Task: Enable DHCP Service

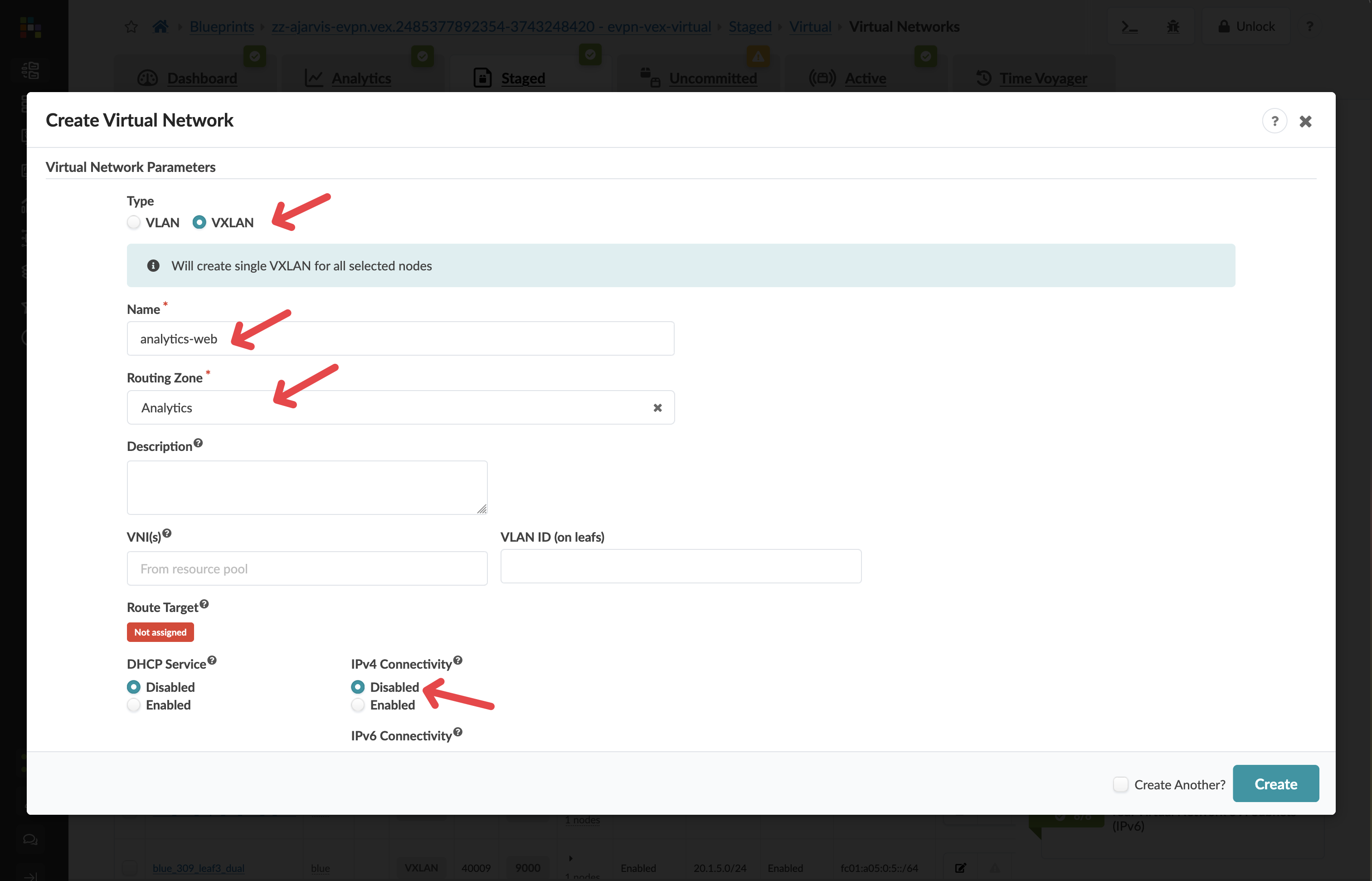Action: (x=133, y=705)
